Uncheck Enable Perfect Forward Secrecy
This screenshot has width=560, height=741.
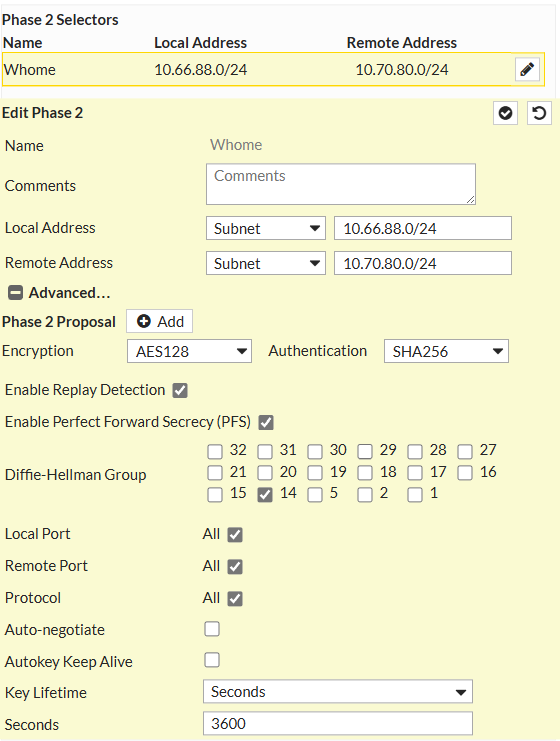pyautogui.click(x=266, y=422)
